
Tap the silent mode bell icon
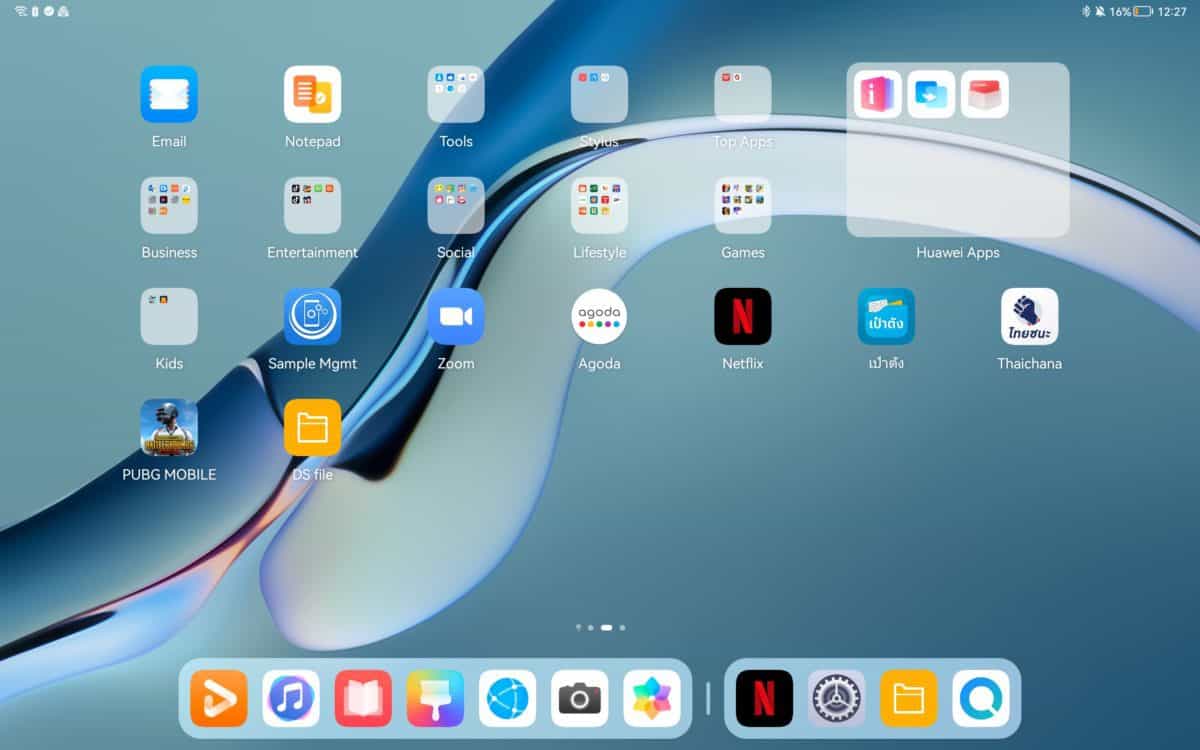[x=1100, y=12]
